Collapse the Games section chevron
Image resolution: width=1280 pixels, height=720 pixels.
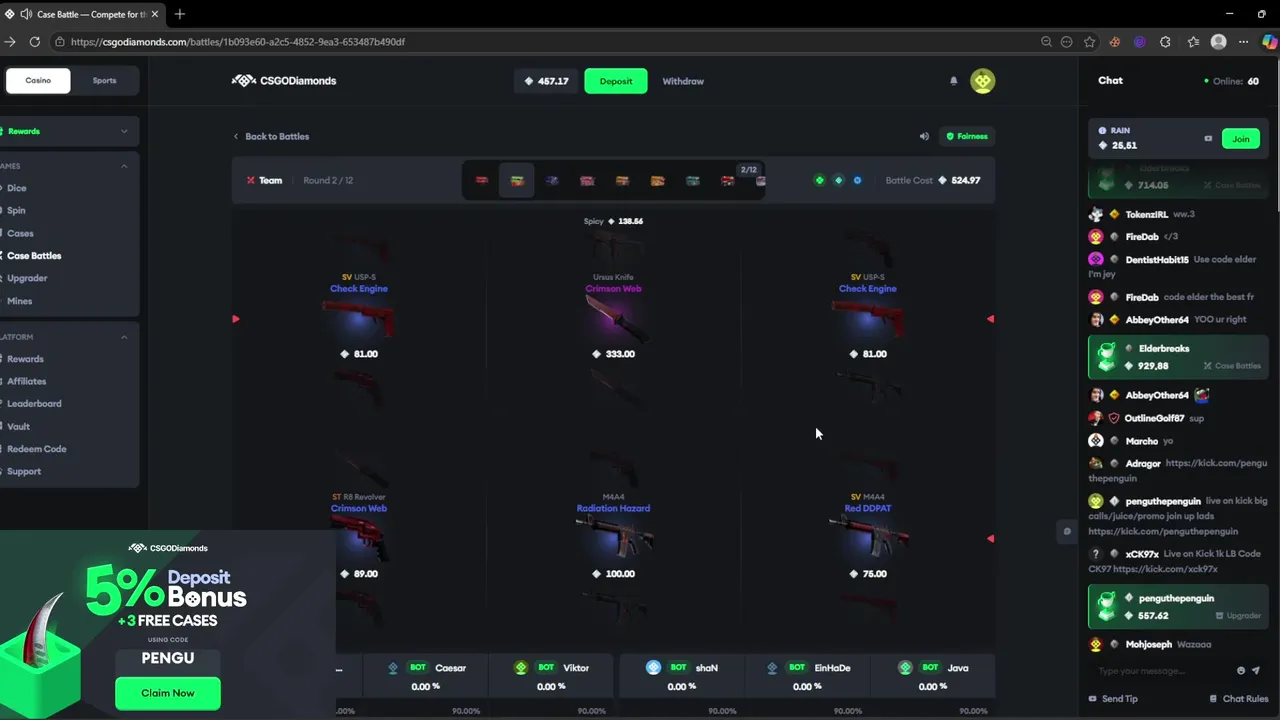click(x=124, y=166)
